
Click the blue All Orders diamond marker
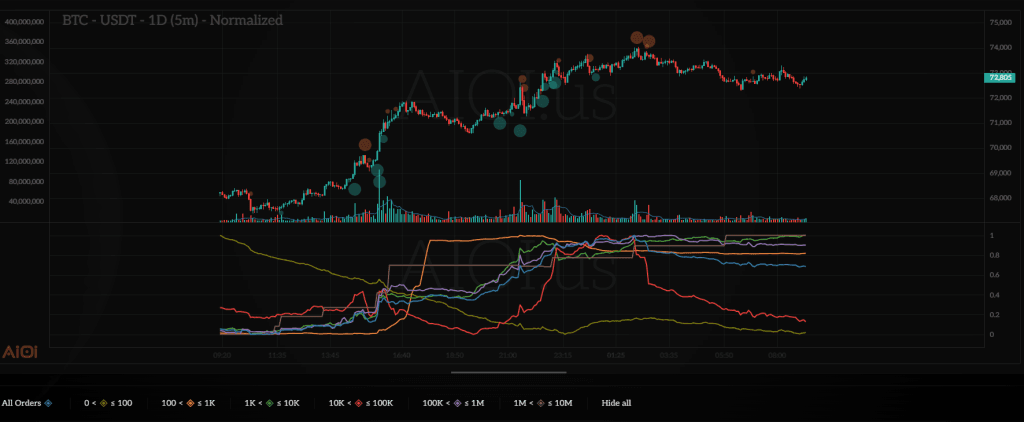48,403
